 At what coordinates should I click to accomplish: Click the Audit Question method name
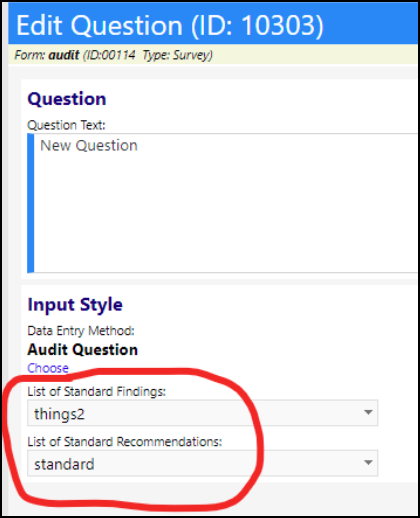82,350
